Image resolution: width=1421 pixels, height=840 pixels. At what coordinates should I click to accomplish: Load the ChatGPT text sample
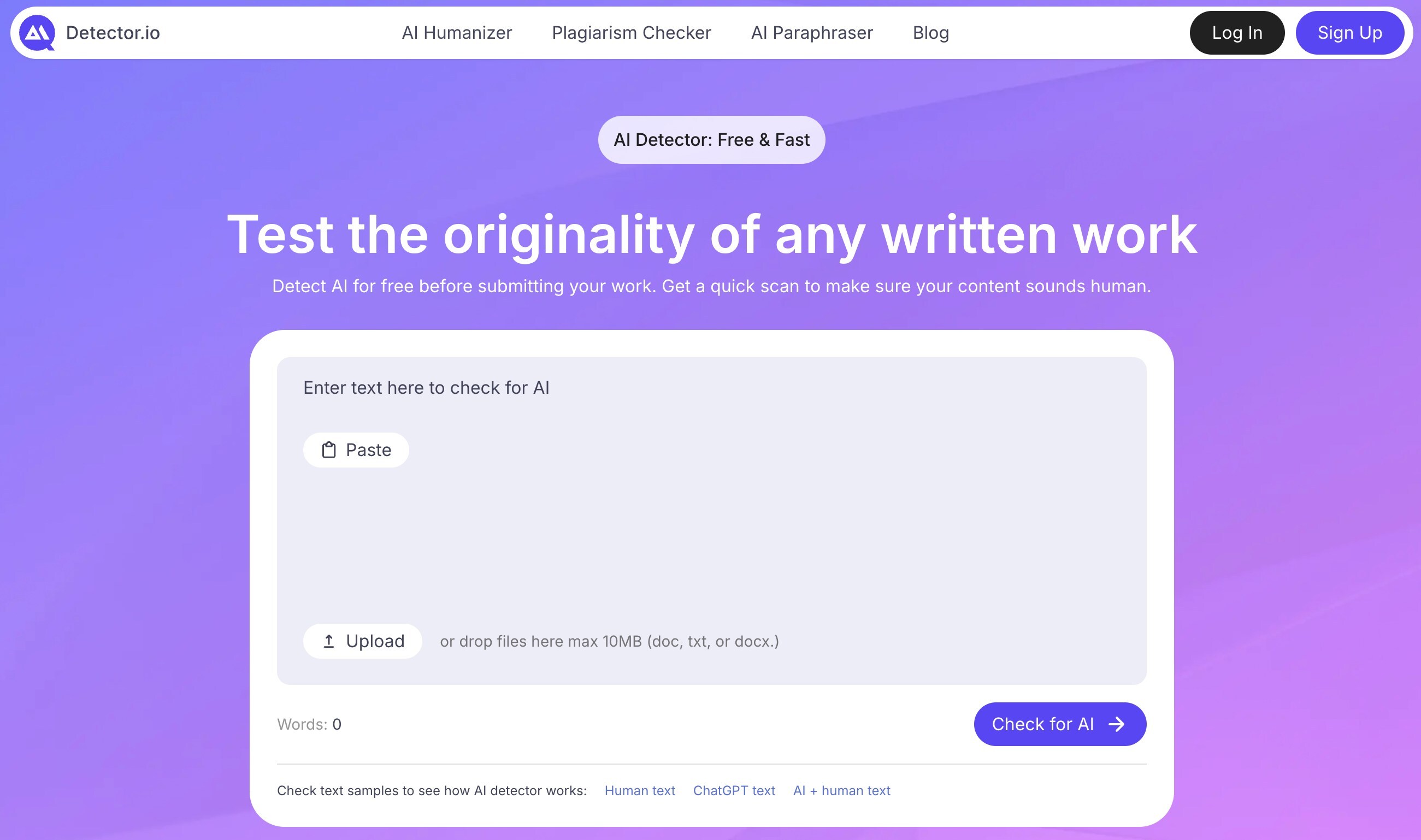tap(734, 791)
